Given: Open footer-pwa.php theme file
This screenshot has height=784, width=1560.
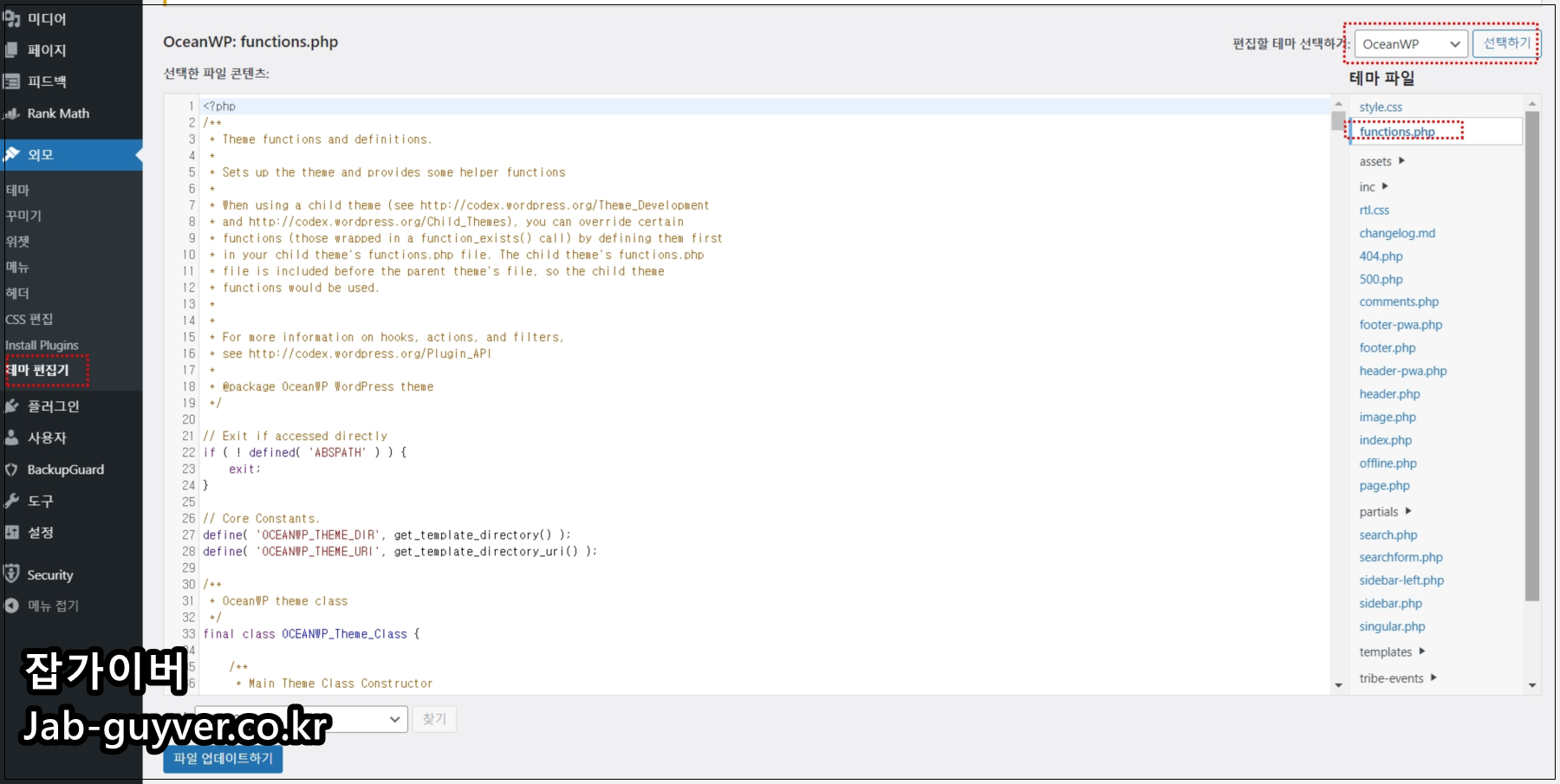Looking at the screenshot, I should (1401, 325).
